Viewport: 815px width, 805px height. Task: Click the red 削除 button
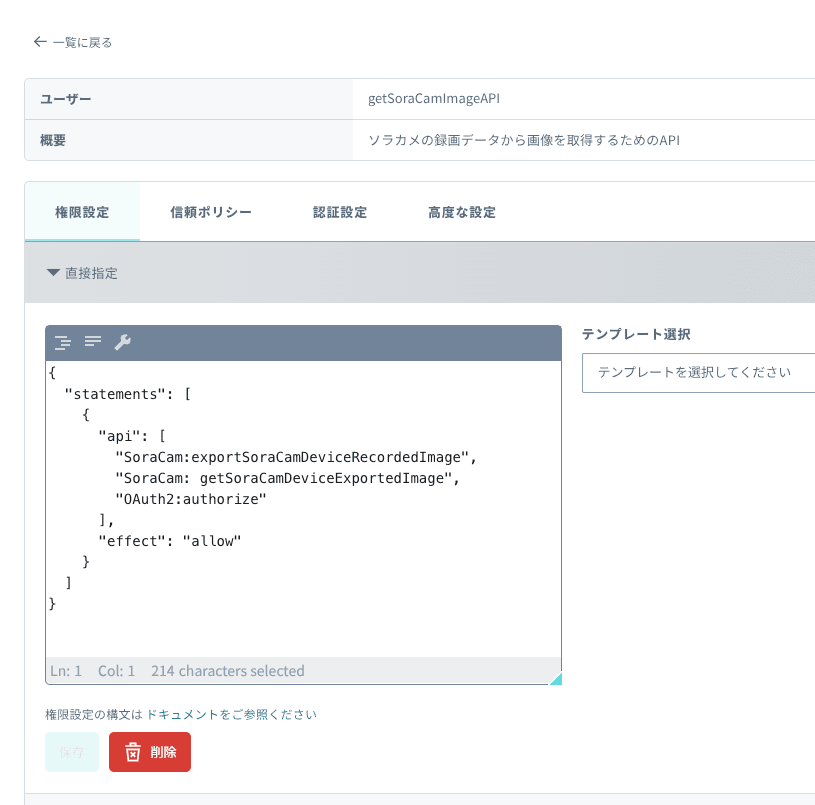click(x=150, y=752)
